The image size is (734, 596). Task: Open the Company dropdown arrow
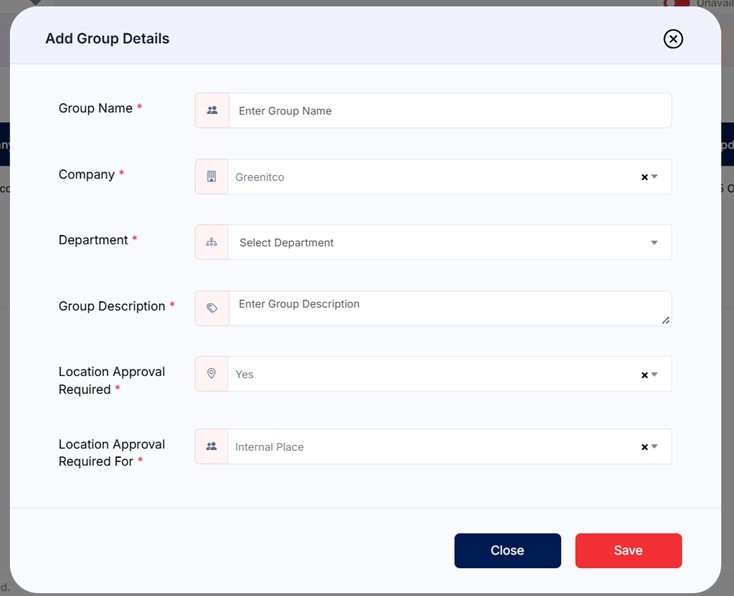point(654,177)
